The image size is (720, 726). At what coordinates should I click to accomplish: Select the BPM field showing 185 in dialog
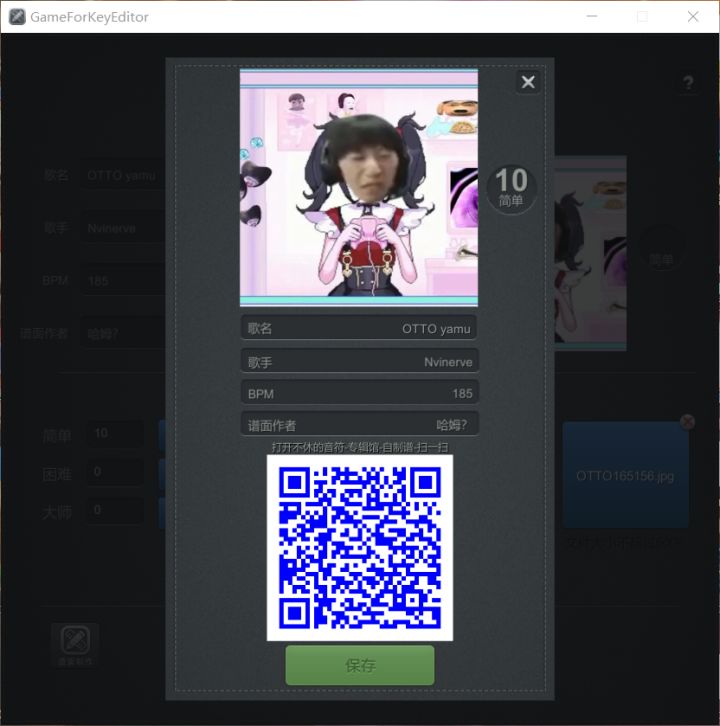(x=359, y=393)
